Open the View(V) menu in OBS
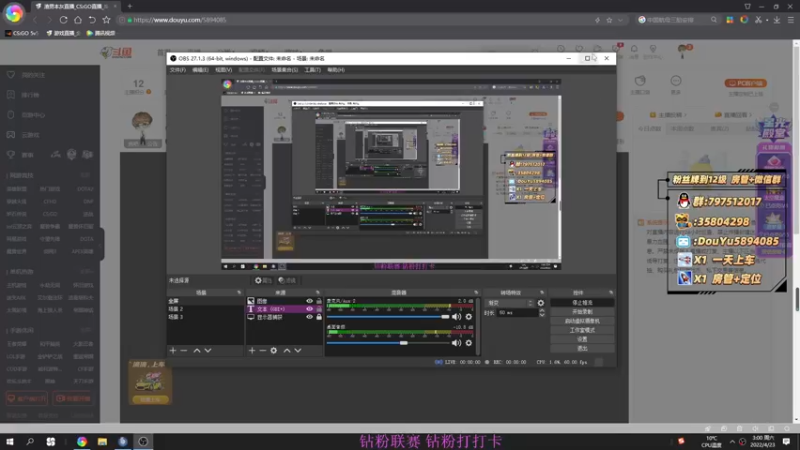This screenshot has width=800, height=450. [223, 70]
